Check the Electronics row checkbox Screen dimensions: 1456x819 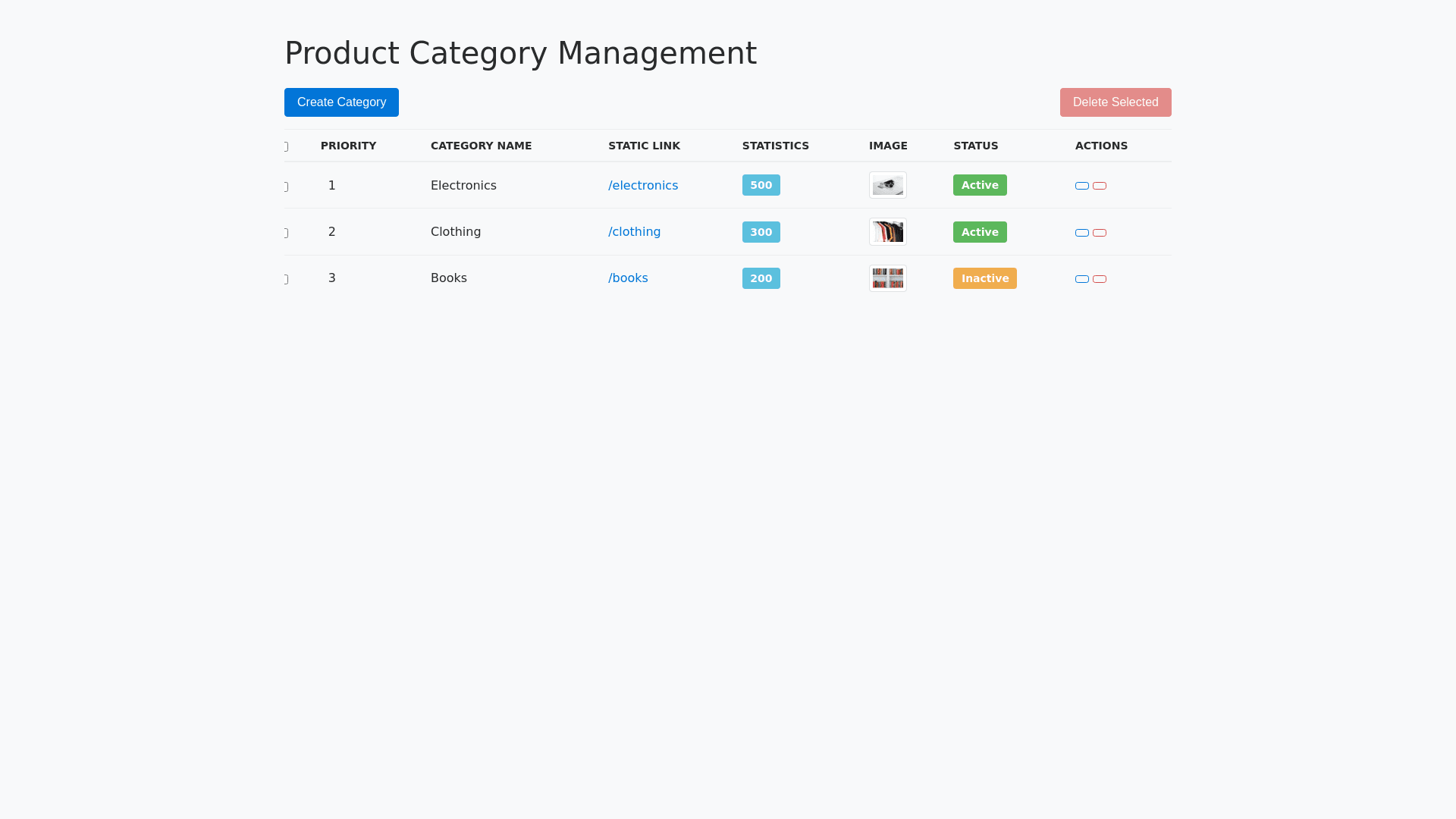pos(287,187)
